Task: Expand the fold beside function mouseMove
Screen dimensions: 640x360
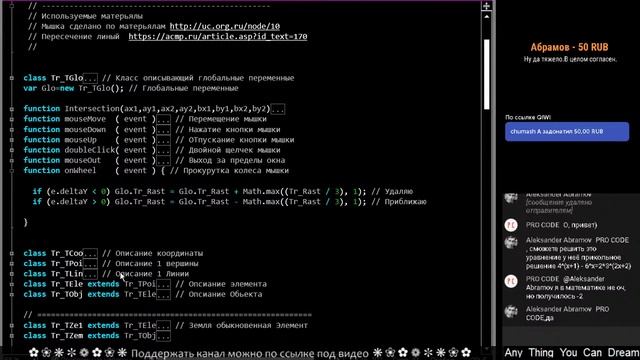Action: 12,119
